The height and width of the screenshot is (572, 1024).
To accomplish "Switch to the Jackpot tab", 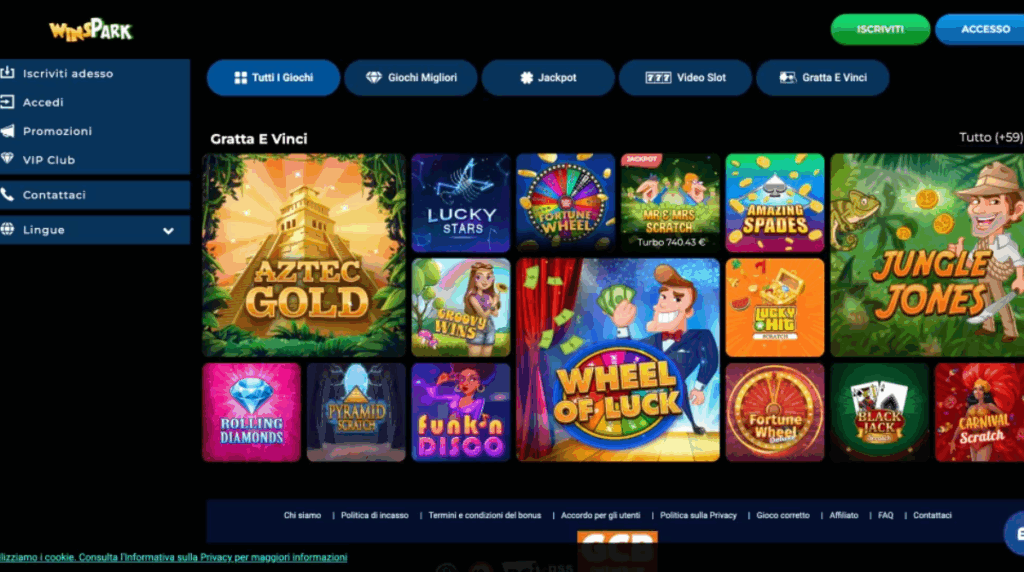I will 548,78.
